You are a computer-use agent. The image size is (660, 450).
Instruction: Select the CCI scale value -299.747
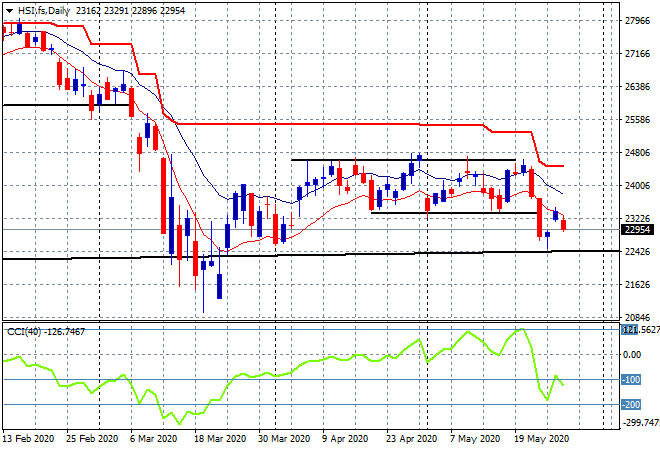coord(641,423)
